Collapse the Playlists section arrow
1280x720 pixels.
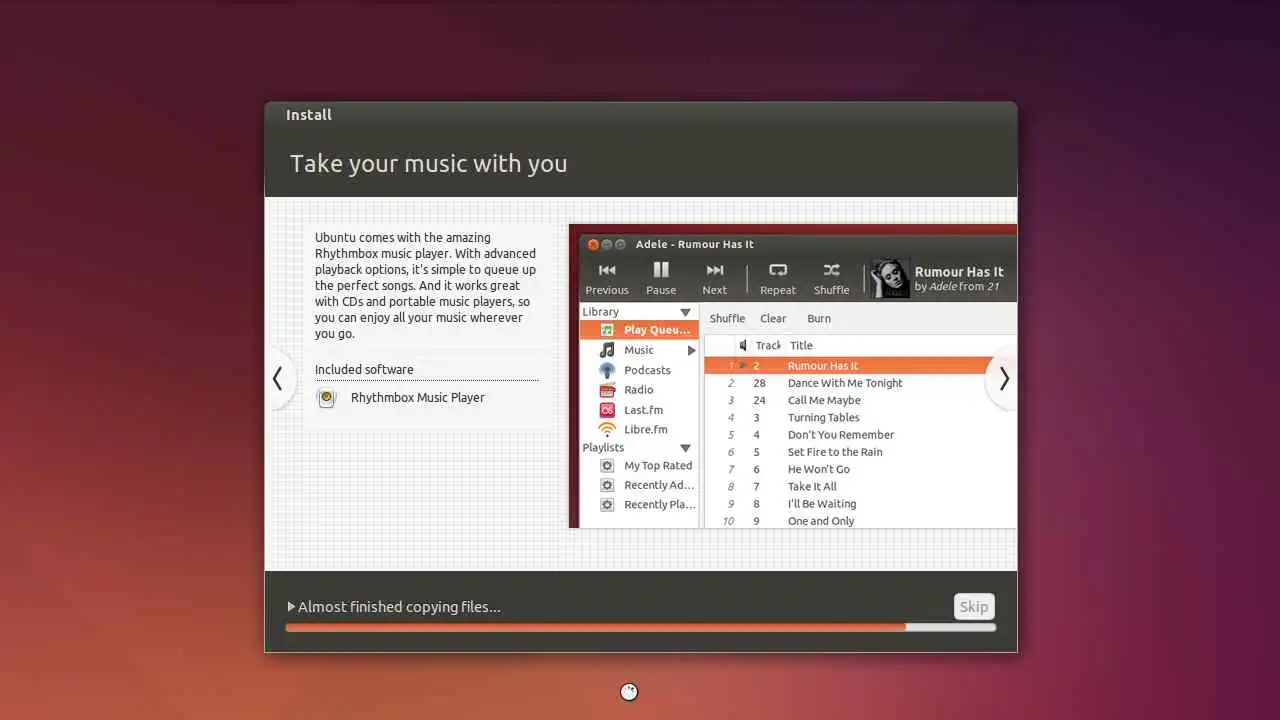(x=685, y=448)
